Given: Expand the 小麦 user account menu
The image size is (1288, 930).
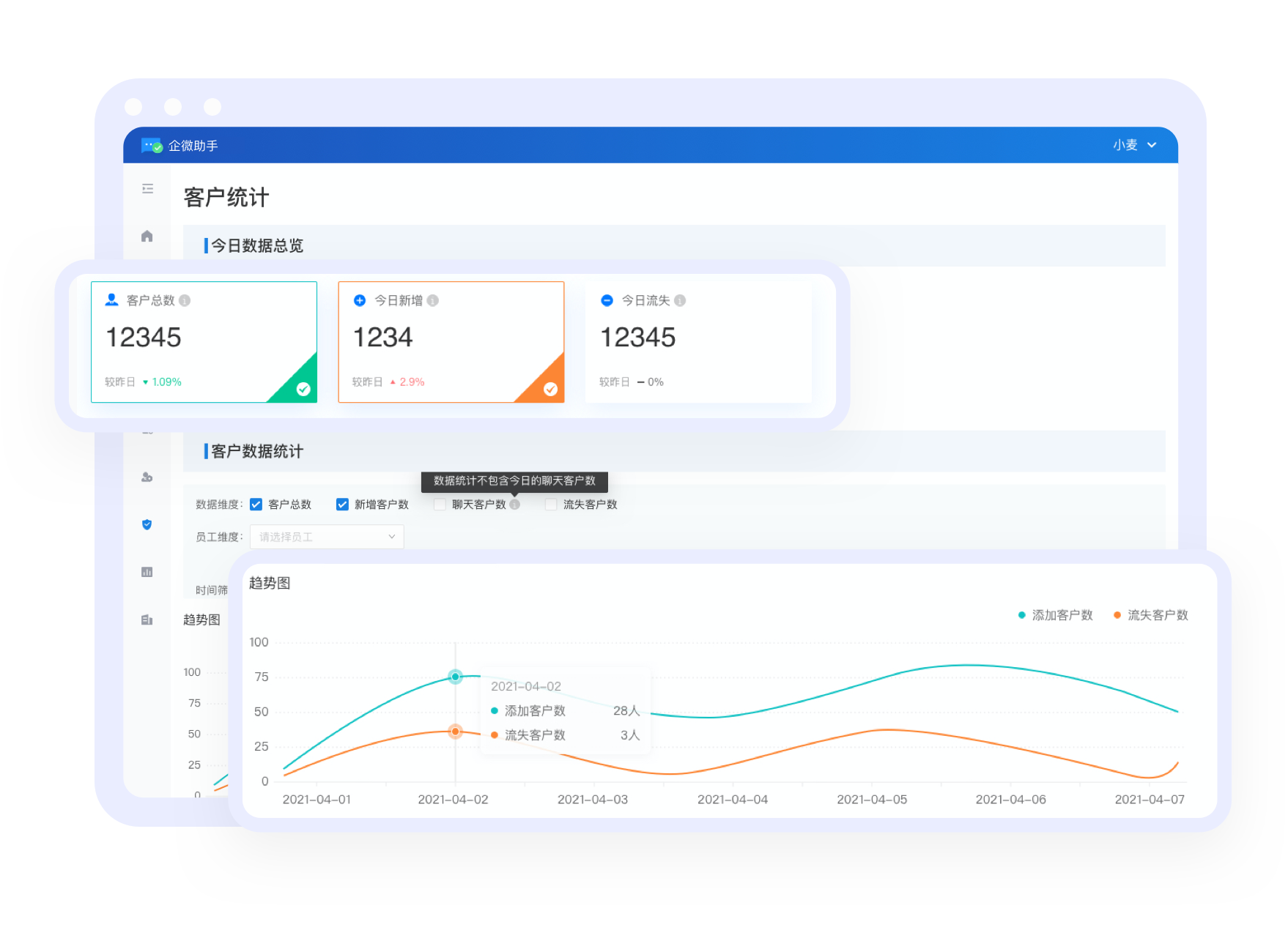Looking at the screenshot, I should tap(1134, 145).
